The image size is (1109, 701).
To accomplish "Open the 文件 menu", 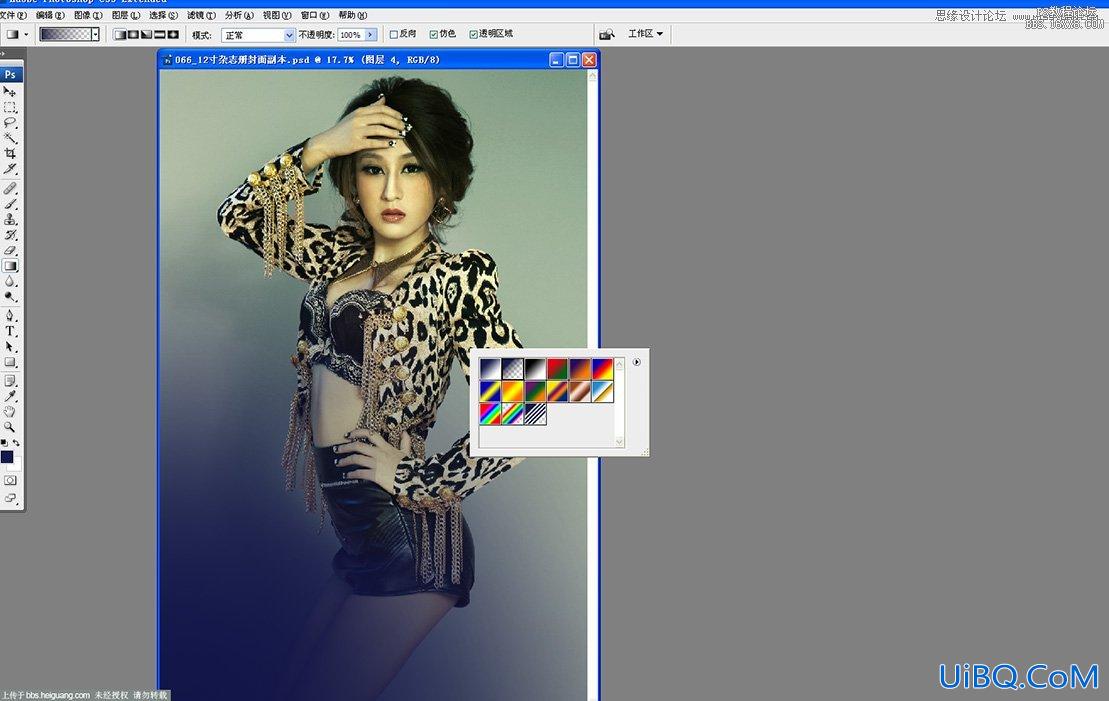I will pos(12,15).
